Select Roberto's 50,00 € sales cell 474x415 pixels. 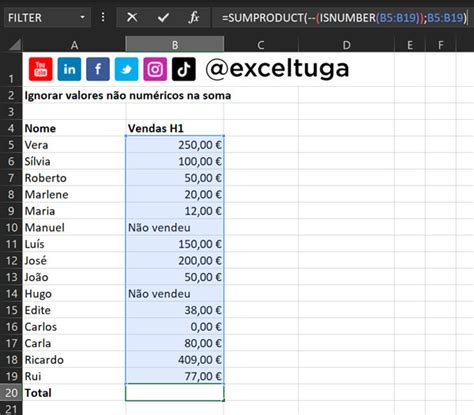[x=175, y=178]
